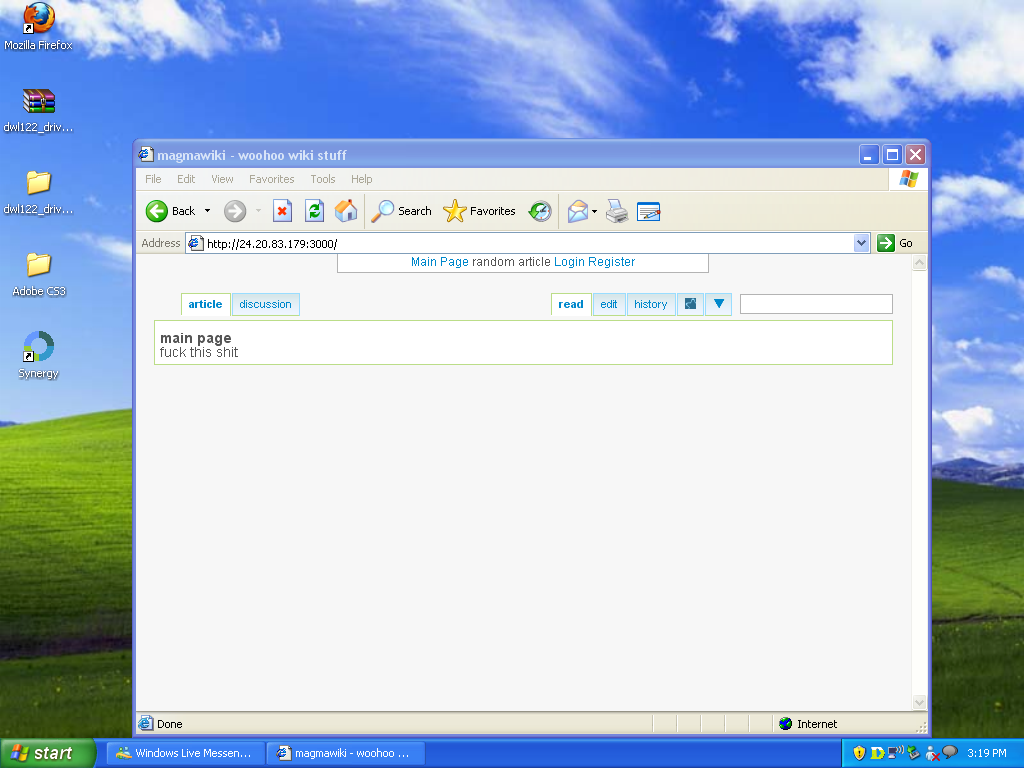This screenshot has height=768, width=1024.
Task: Click the speech balloon tray icon
Action: coord(950,752)
